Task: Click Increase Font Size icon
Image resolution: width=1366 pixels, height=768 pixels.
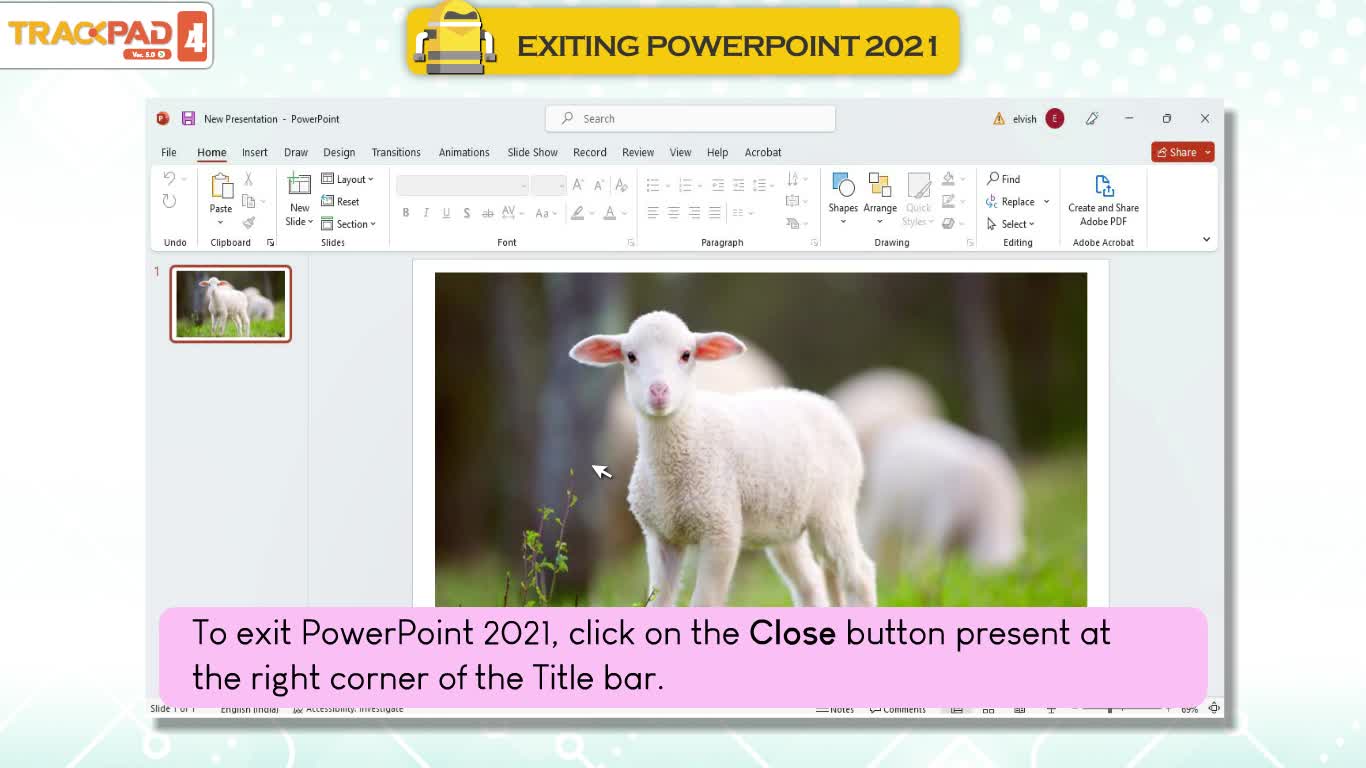Action: coord(578,185)
